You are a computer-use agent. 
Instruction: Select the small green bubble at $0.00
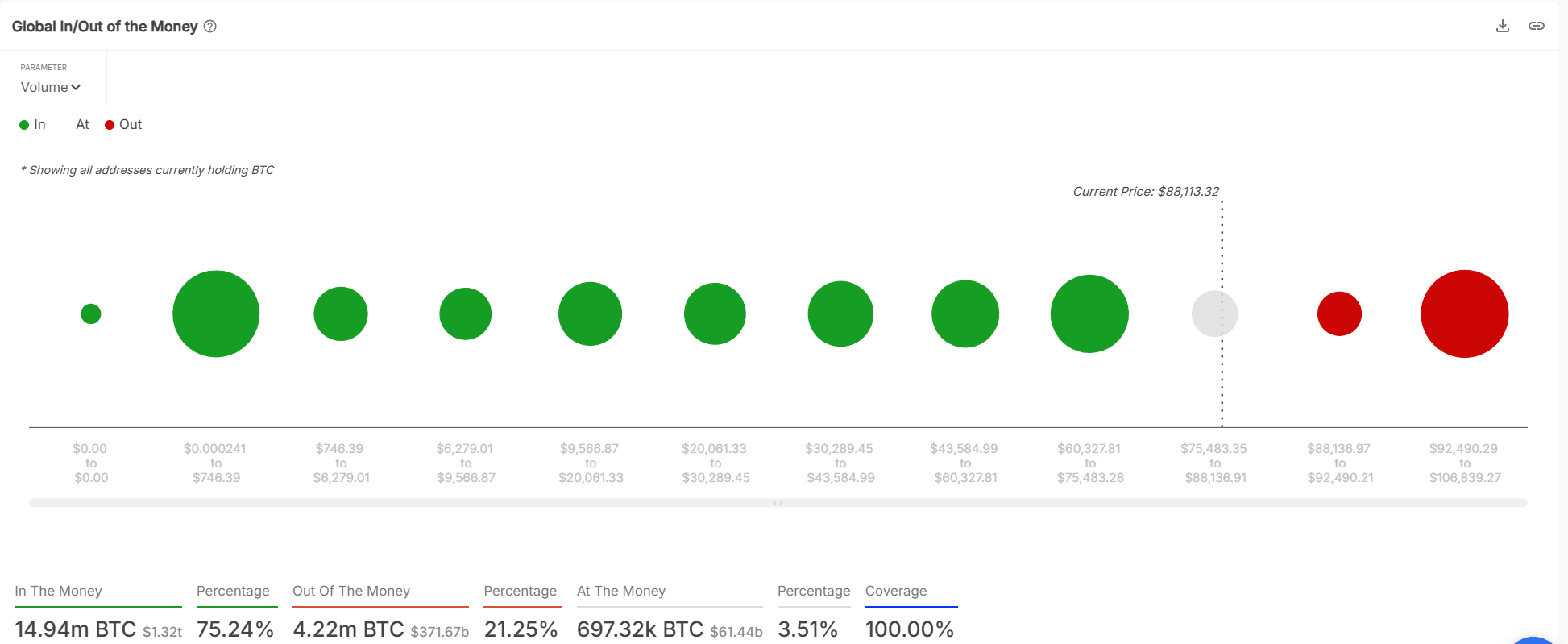[91, 314]
